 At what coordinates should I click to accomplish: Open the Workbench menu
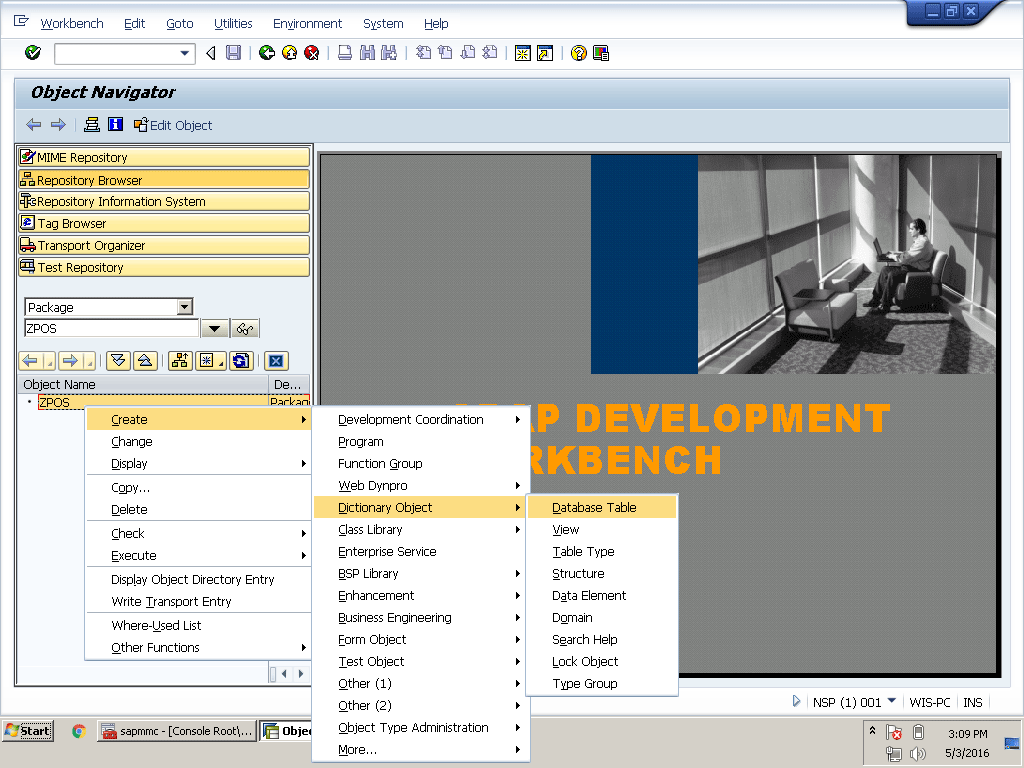click(72, 24)
